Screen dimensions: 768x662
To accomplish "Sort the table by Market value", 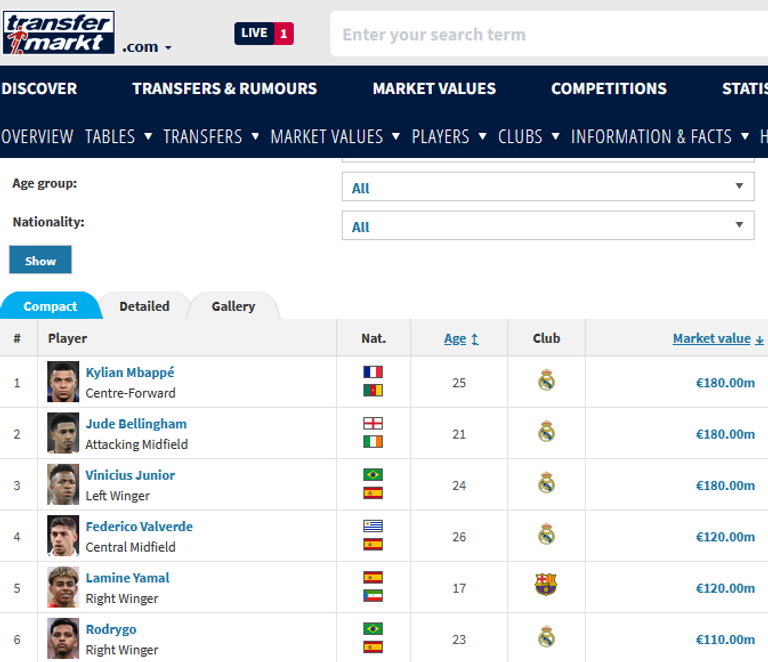I will click(x=711, y=338).
